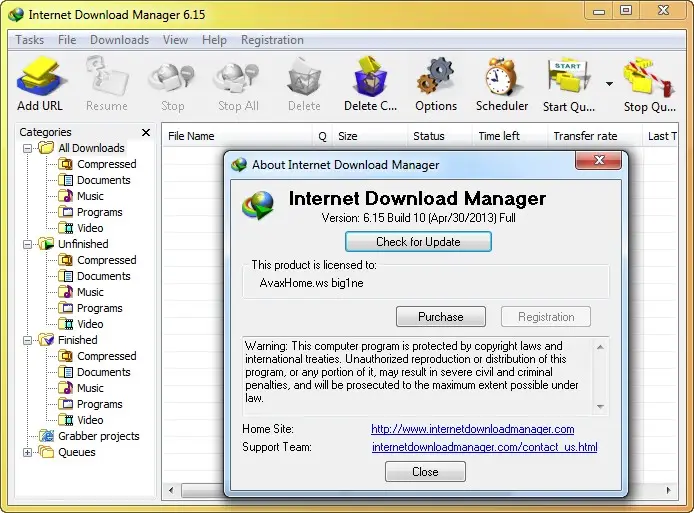
Task: Close the Categories panel with its X
Action: pyautogui.click(x=146, y=132)
